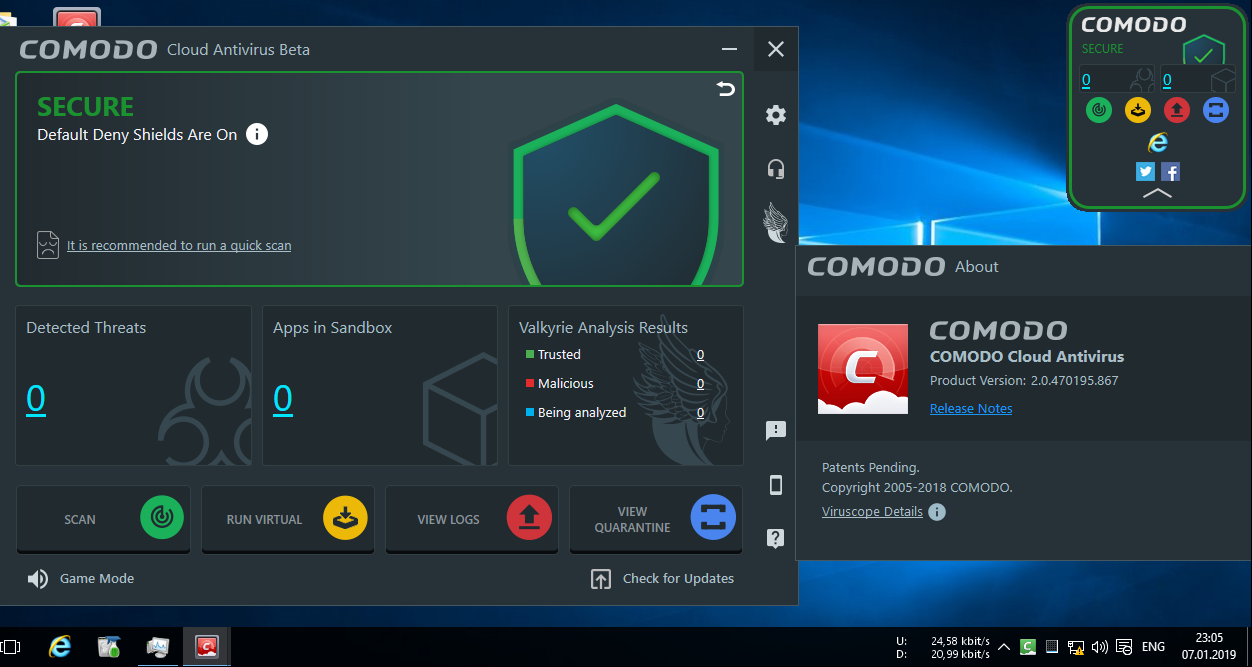Click the return arrow in the status panel
The image size is (1252, 667).
[x=726, y=89]
